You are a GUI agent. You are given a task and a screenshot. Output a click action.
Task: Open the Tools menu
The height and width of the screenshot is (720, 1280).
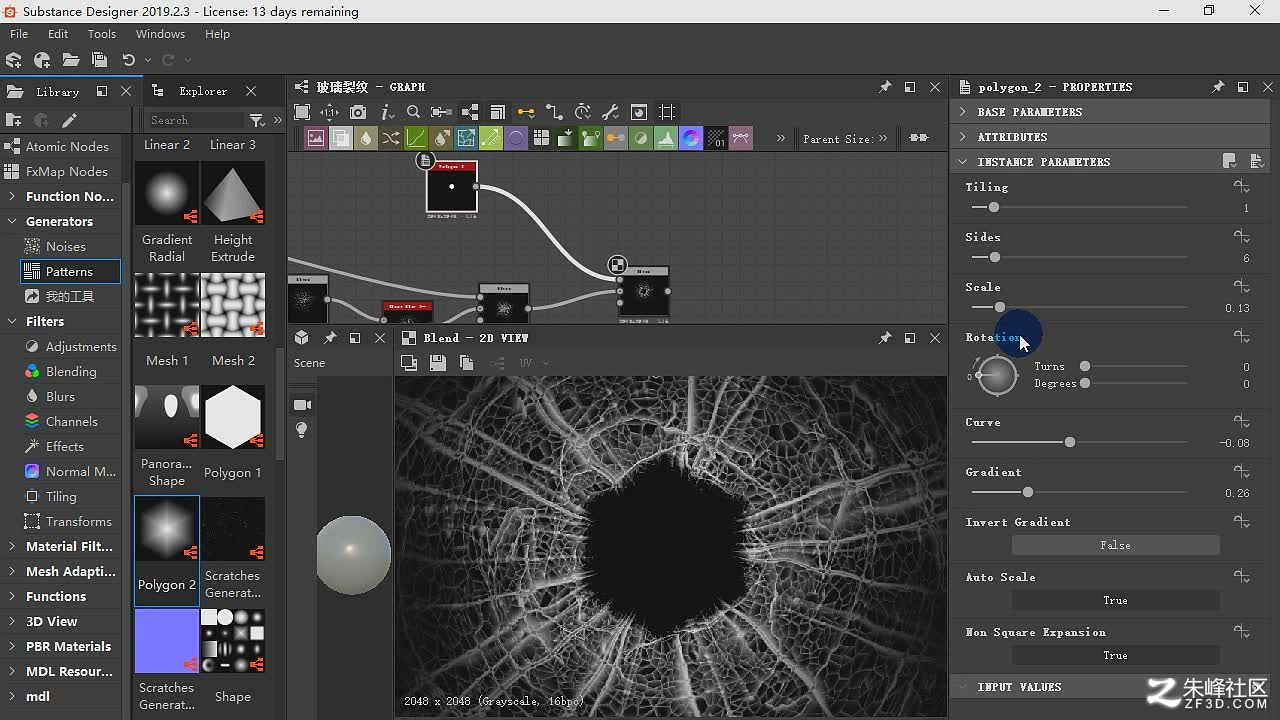pos(102,34)
